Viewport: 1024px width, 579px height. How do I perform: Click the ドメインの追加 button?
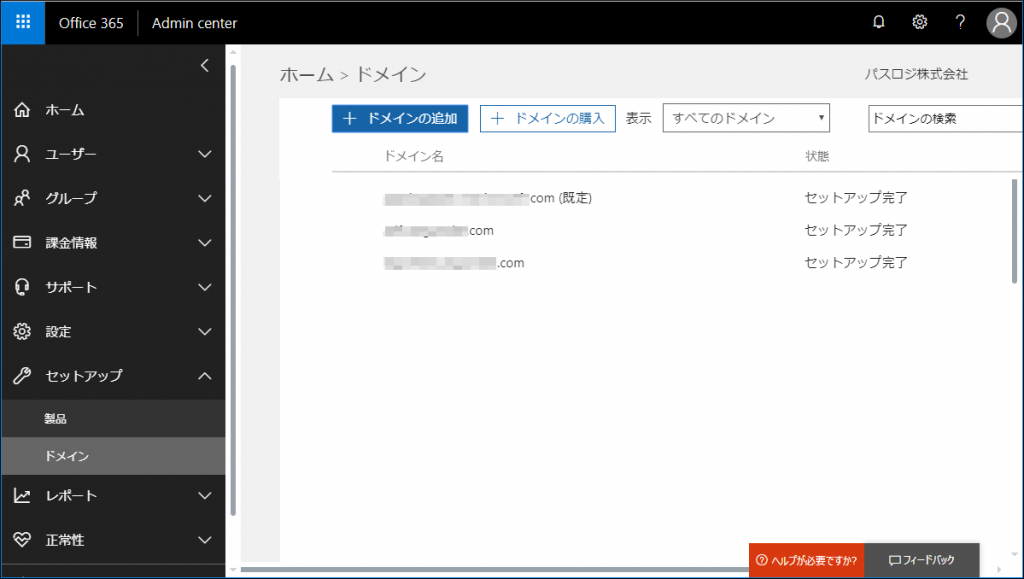[x=399, y=117]
